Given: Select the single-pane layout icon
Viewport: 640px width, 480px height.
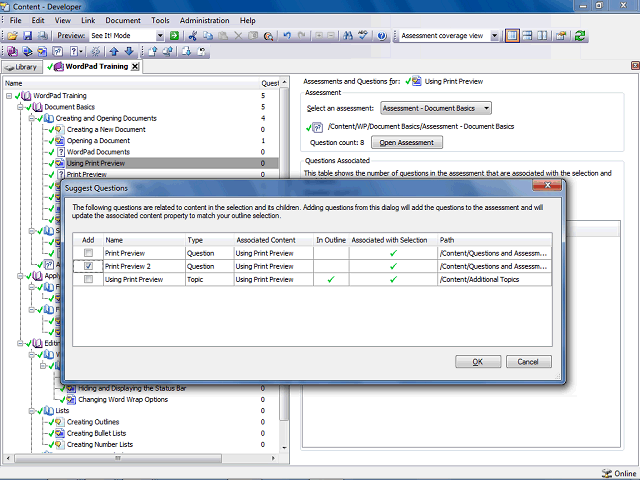Looking at the screenshot, I should click(512, 36).
